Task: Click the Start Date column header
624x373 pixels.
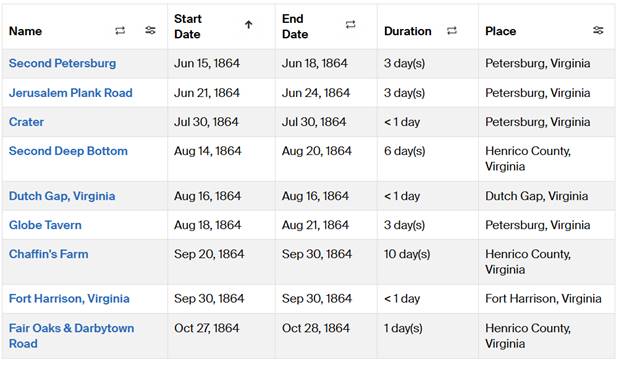Action: [188, 26]
